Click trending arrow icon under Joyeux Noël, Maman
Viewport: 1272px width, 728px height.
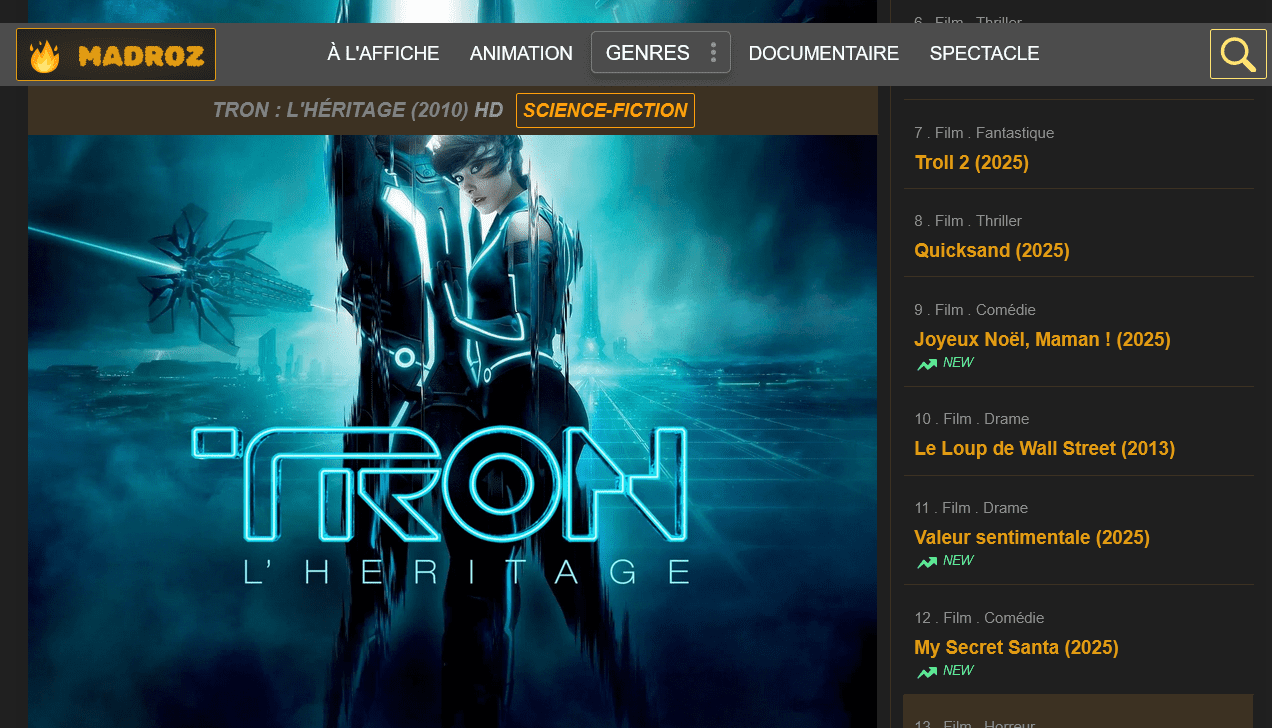(927, 364)
